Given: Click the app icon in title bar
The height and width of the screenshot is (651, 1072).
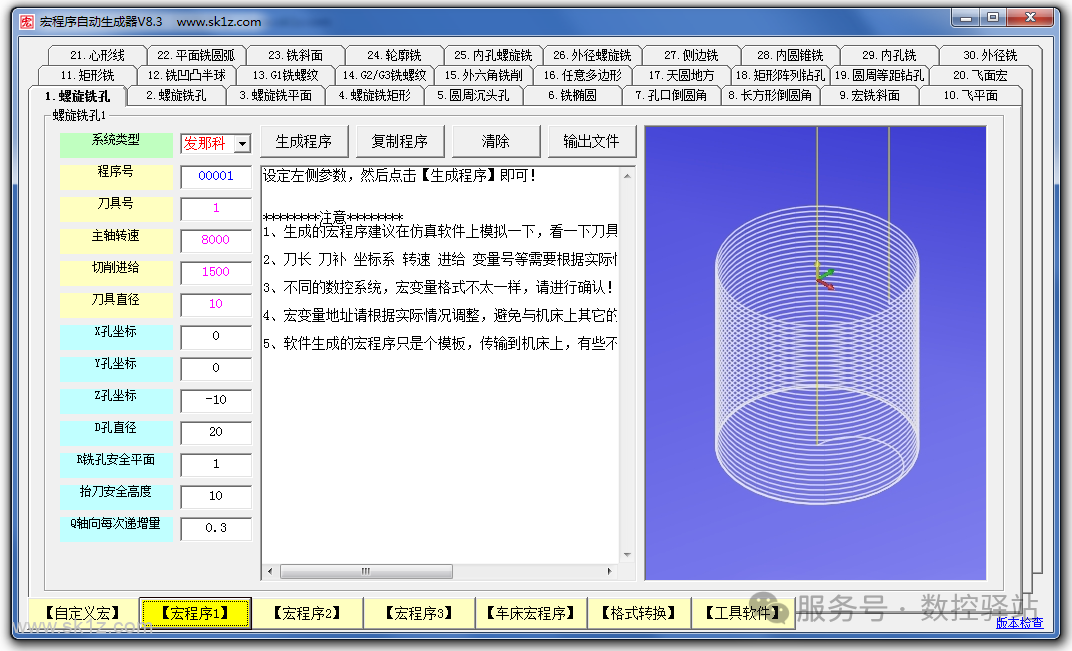Looking at the screenshot, I should coord(26,22).
